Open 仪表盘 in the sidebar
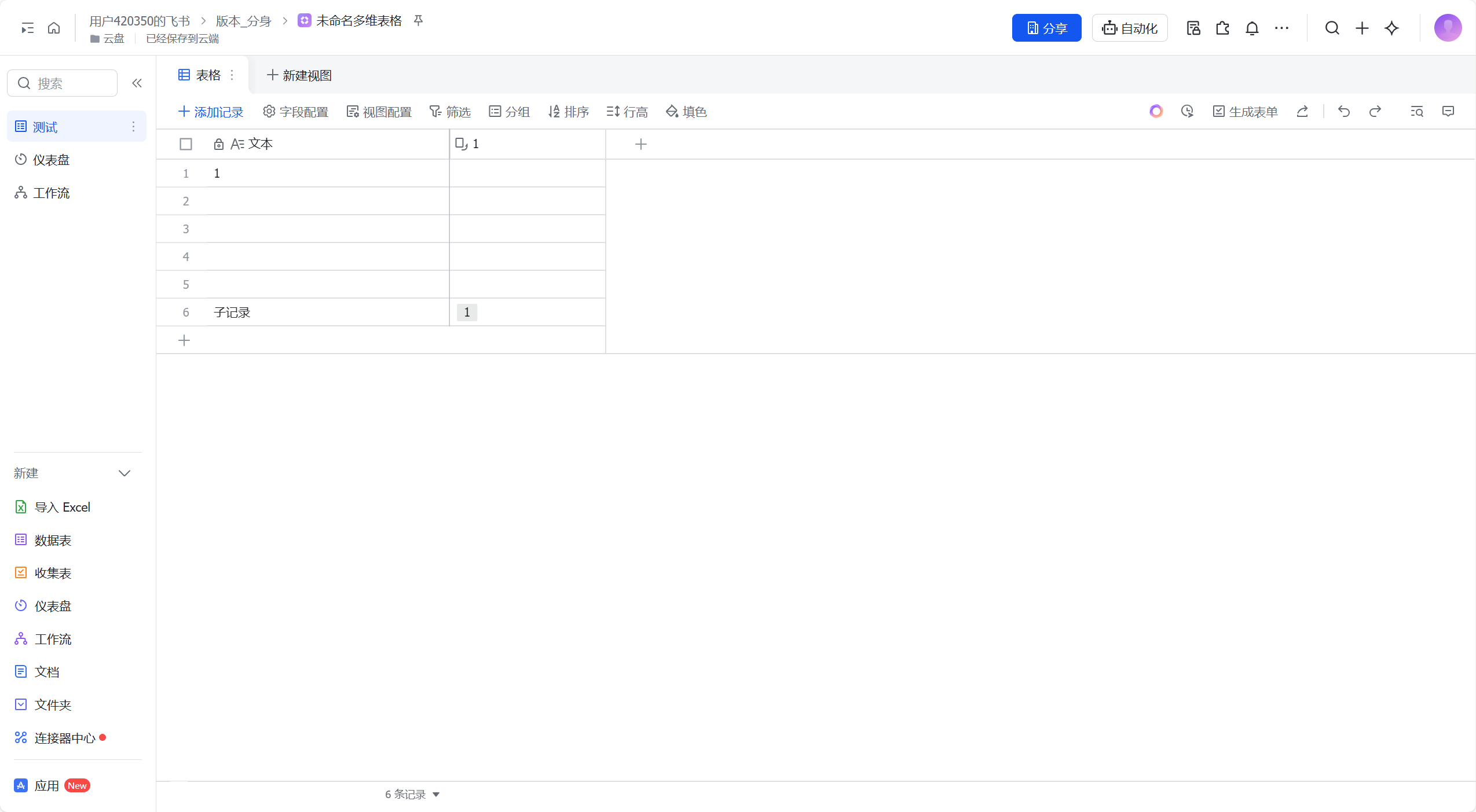This screenshot has width=1476, height=812. pos(51,160)
